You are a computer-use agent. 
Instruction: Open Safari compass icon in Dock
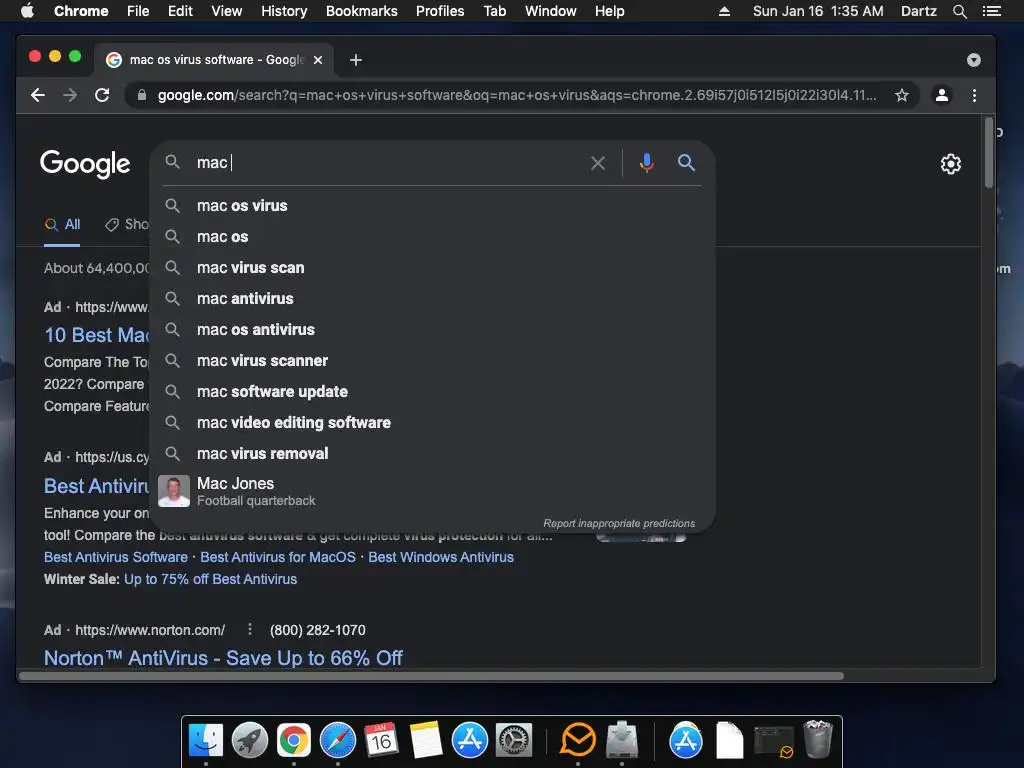(338, 740)
